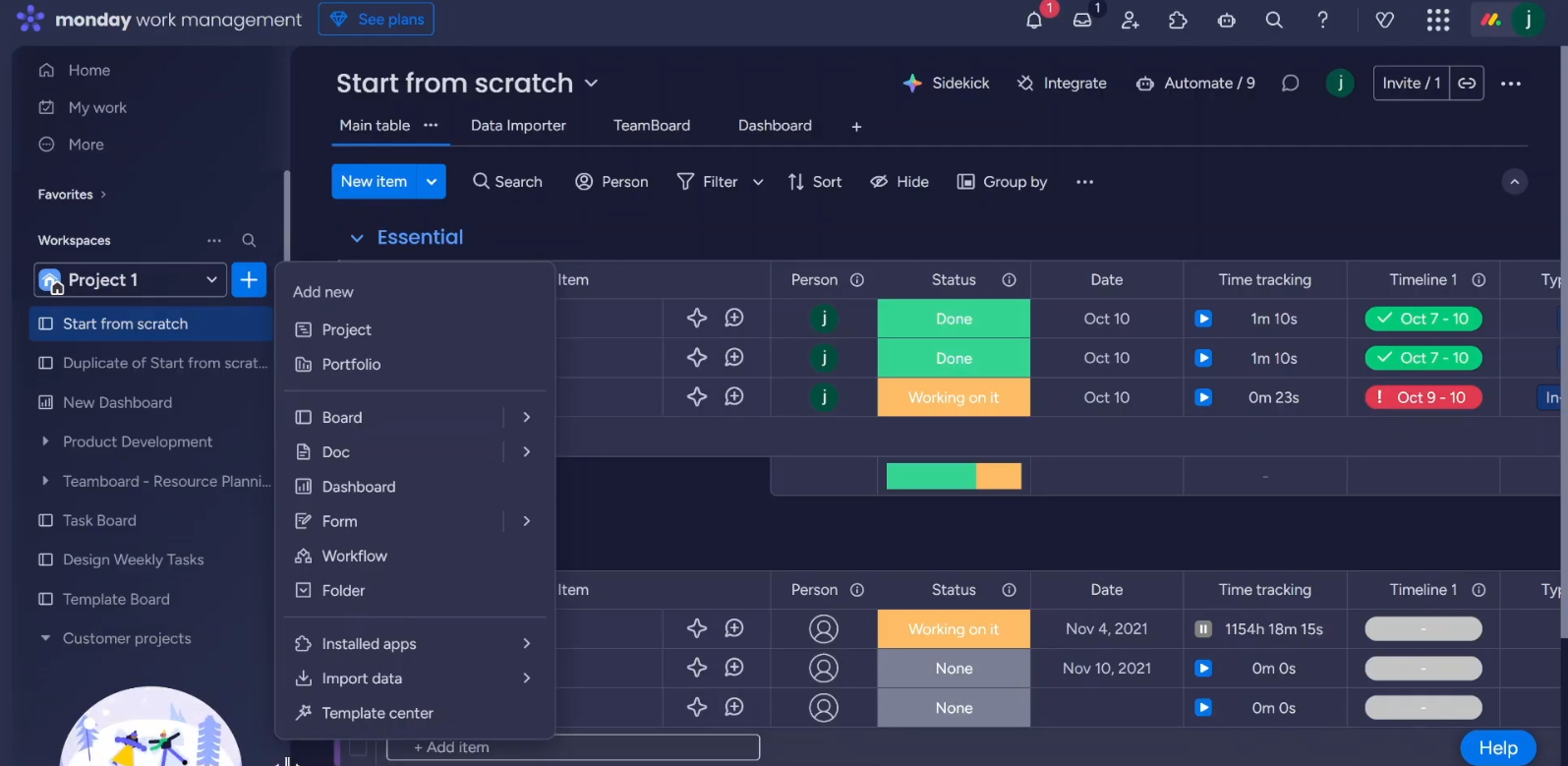Tick the checkbox beside Add item row

(359, 748)
